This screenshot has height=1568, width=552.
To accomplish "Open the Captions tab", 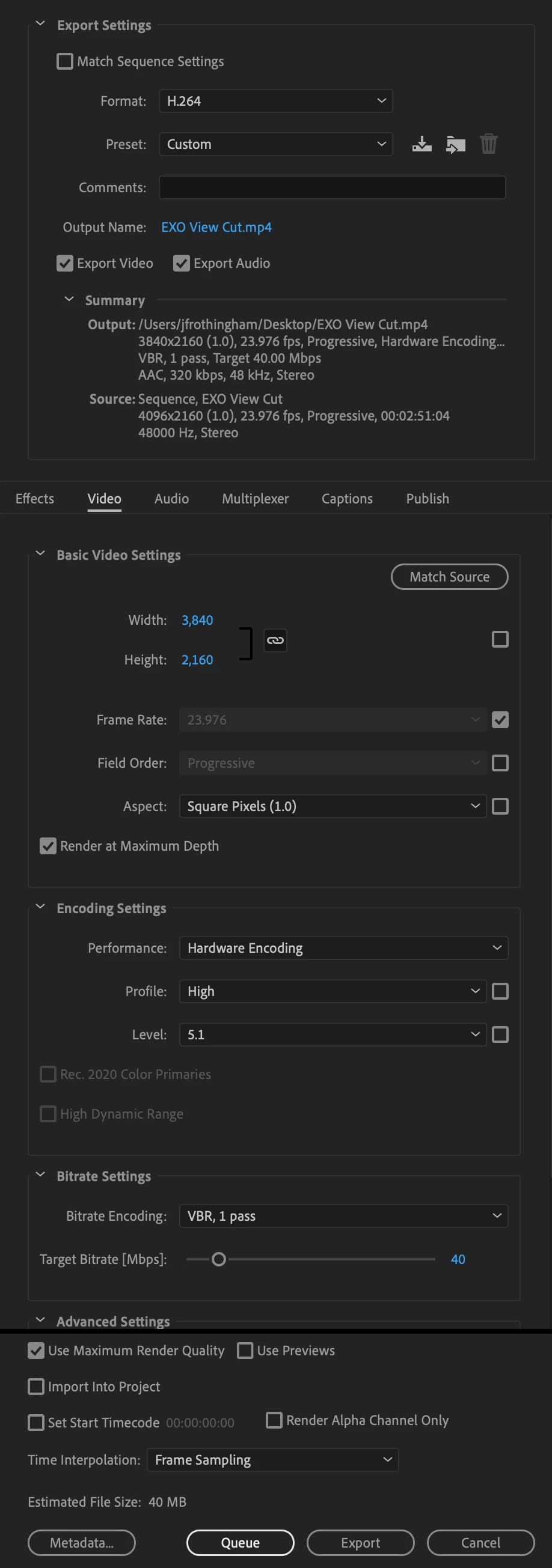I will 348,499.
